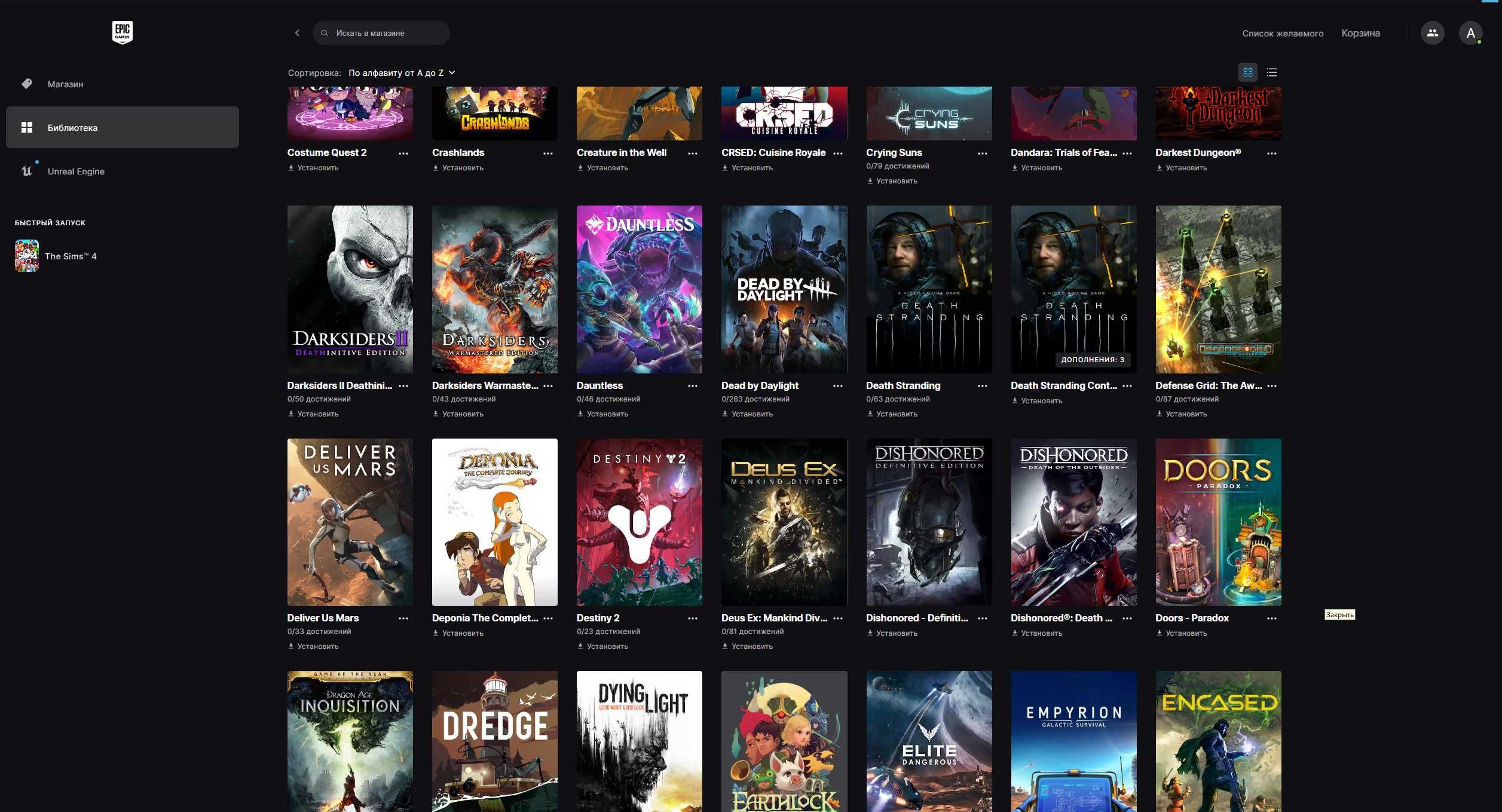
Task: Open the Elite Dangerous cover art
Action: point(929,741)
